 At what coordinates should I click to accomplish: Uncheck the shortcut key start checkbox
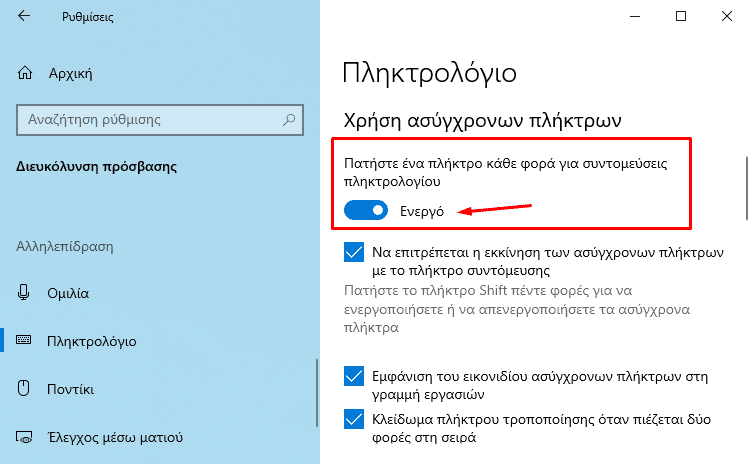(x=354, y=252)
